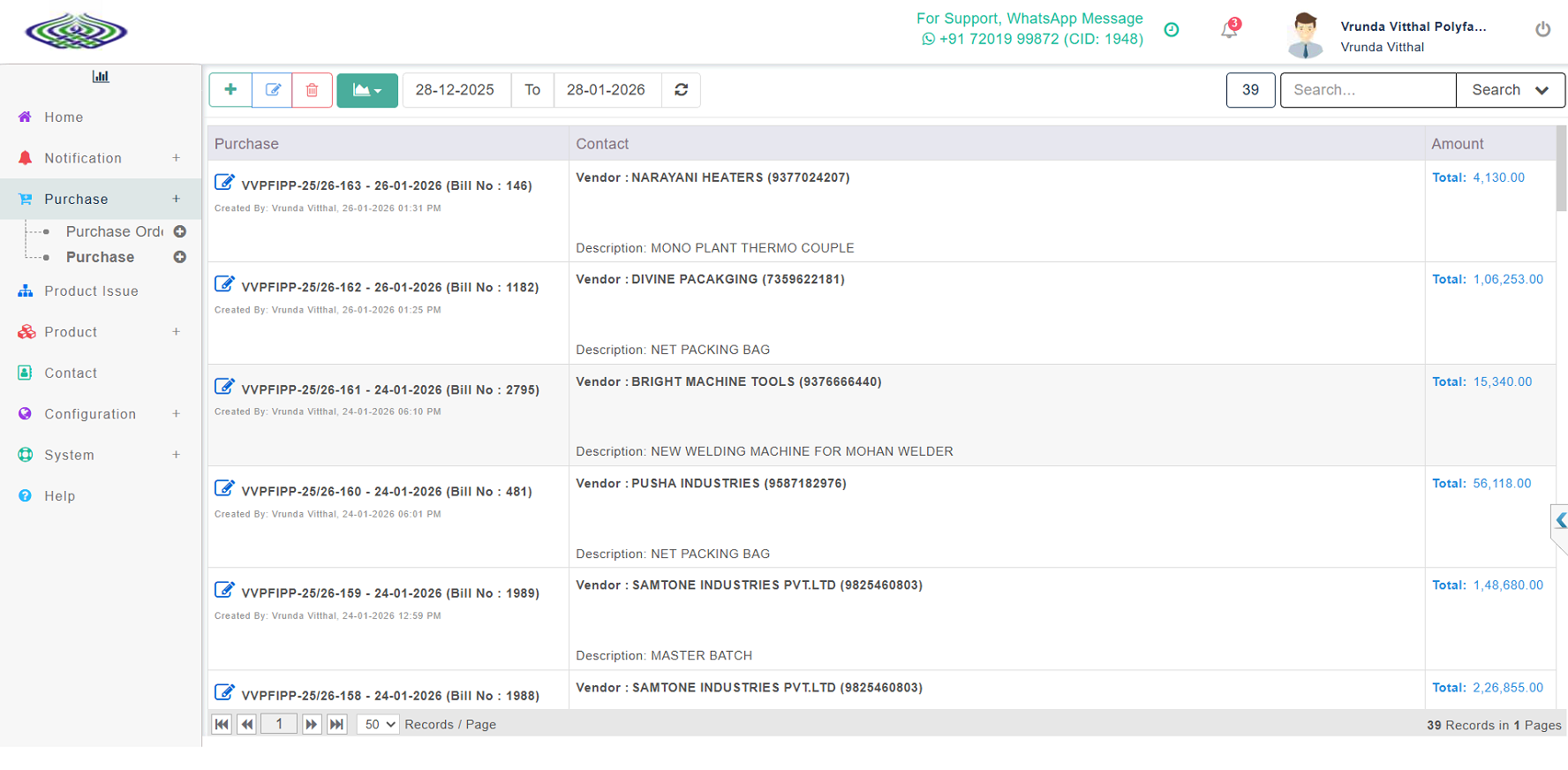The image size is (1568, 770).
Task: Go to Home in sidebar
Action: (64, 117)
